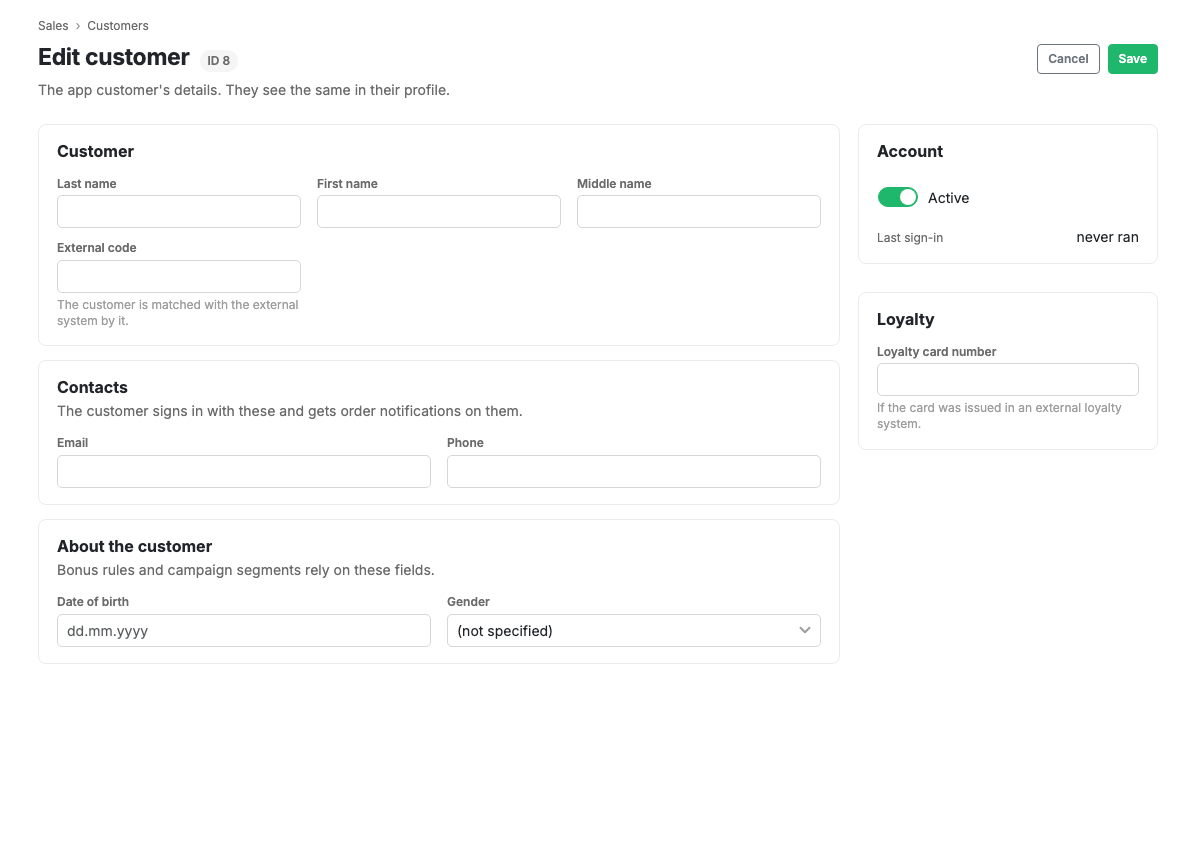
Task: Open Customers breadcrumb link
Action: tap(117, 26)
